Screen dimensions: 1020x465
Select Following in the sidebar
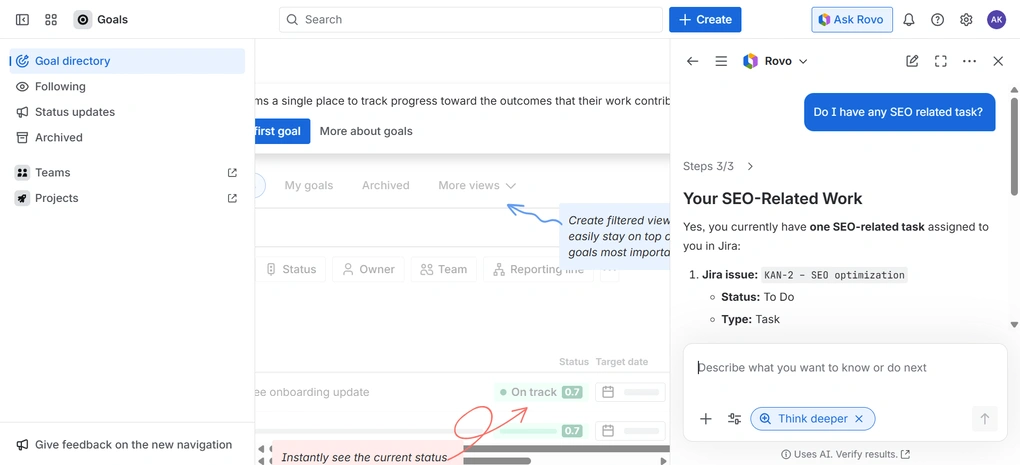pos(60,87)
